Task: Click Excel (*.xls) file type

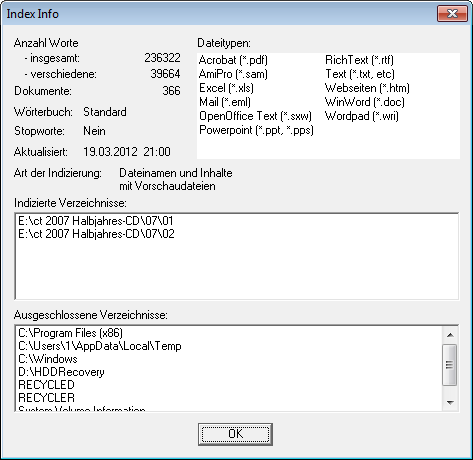Action: click(226, 88)
